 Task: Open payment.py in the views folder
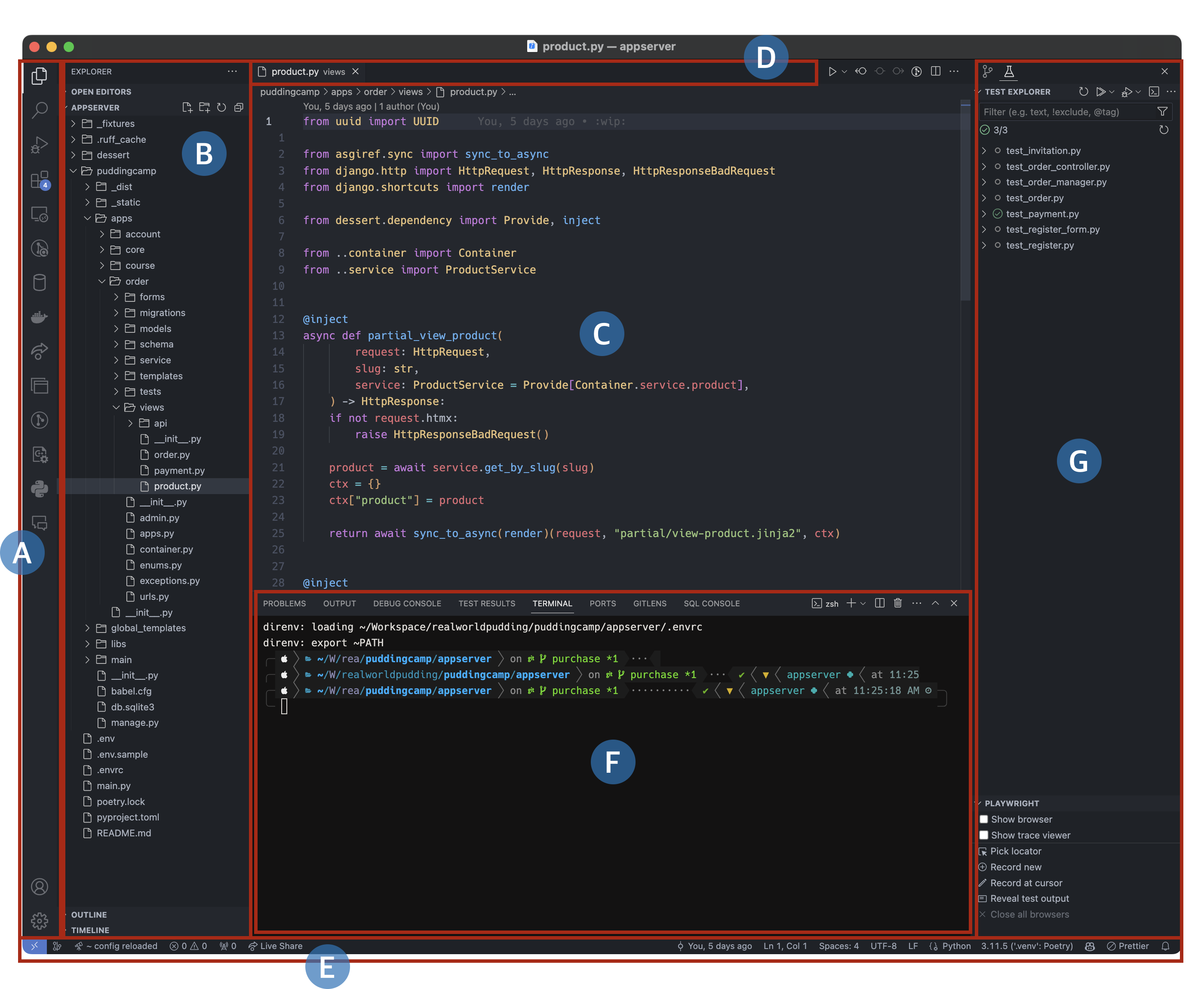(179, 470)
